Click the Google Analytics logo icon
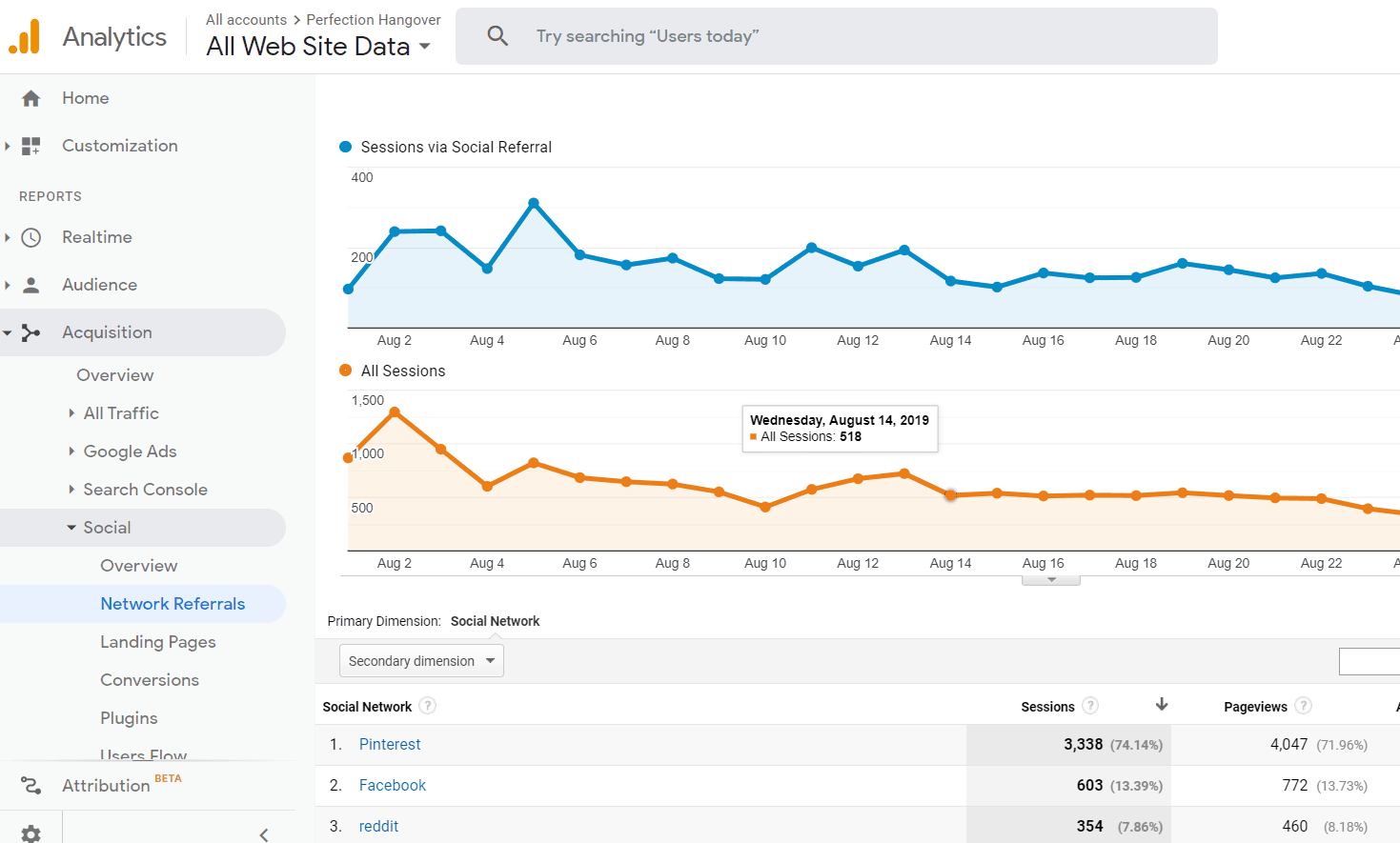 [x=25, y=36]
